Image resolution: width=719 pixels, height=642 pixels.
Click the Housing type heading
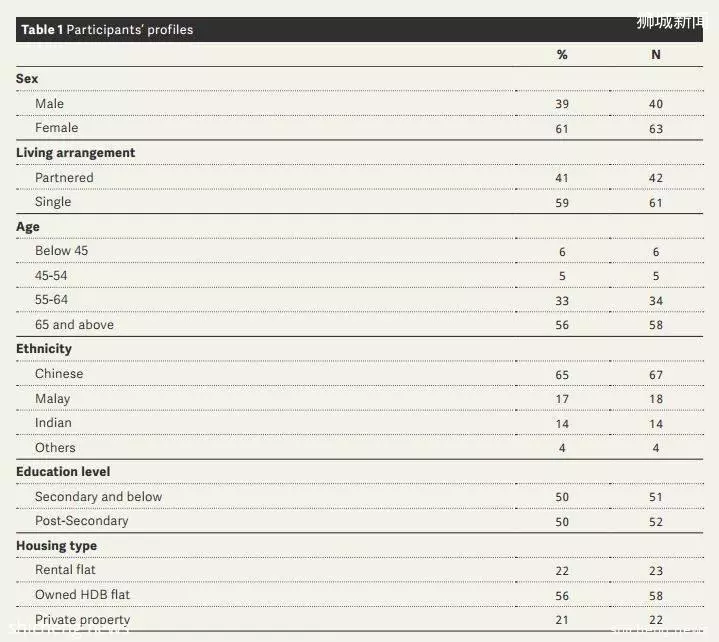pyautogui.click(x=56, y=546)
